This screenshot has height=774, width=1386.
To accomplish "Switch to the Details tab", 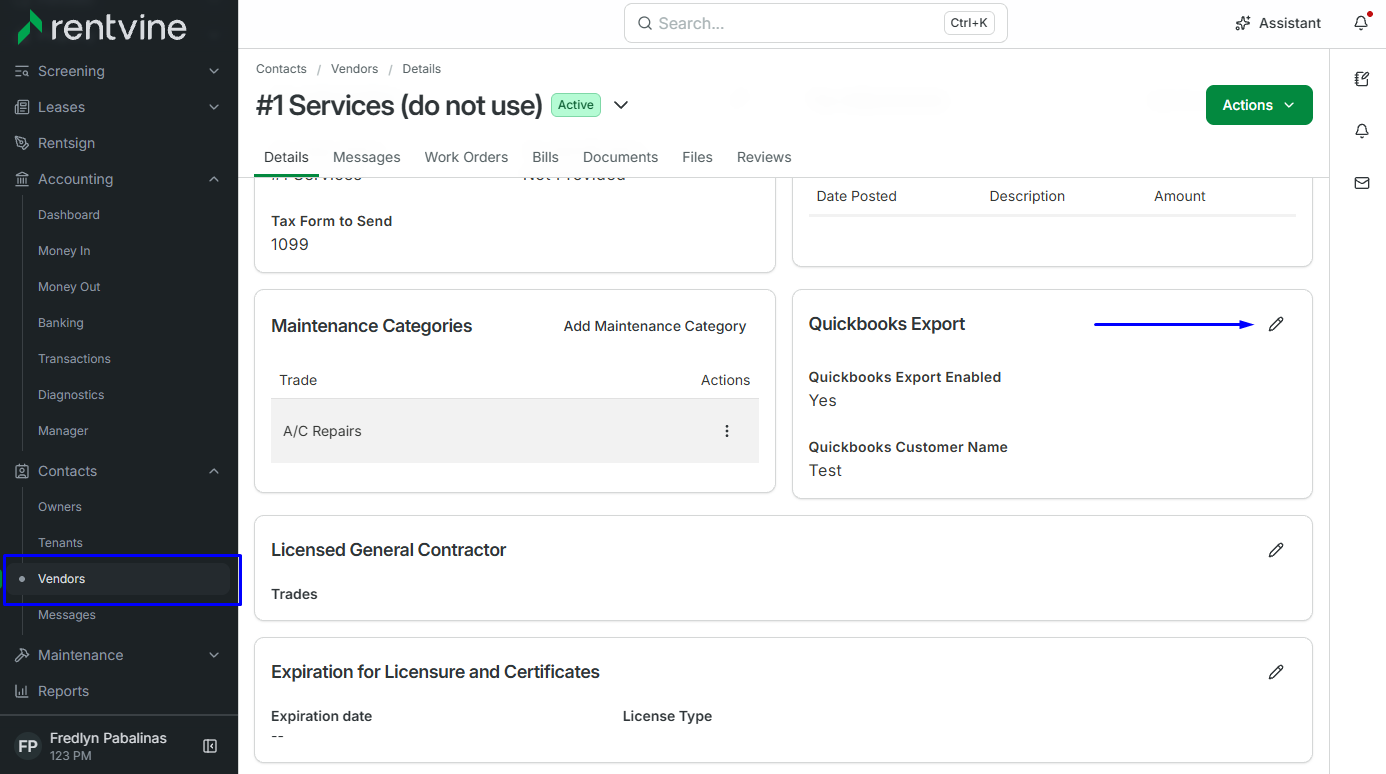I will click(x=286, y=157).
